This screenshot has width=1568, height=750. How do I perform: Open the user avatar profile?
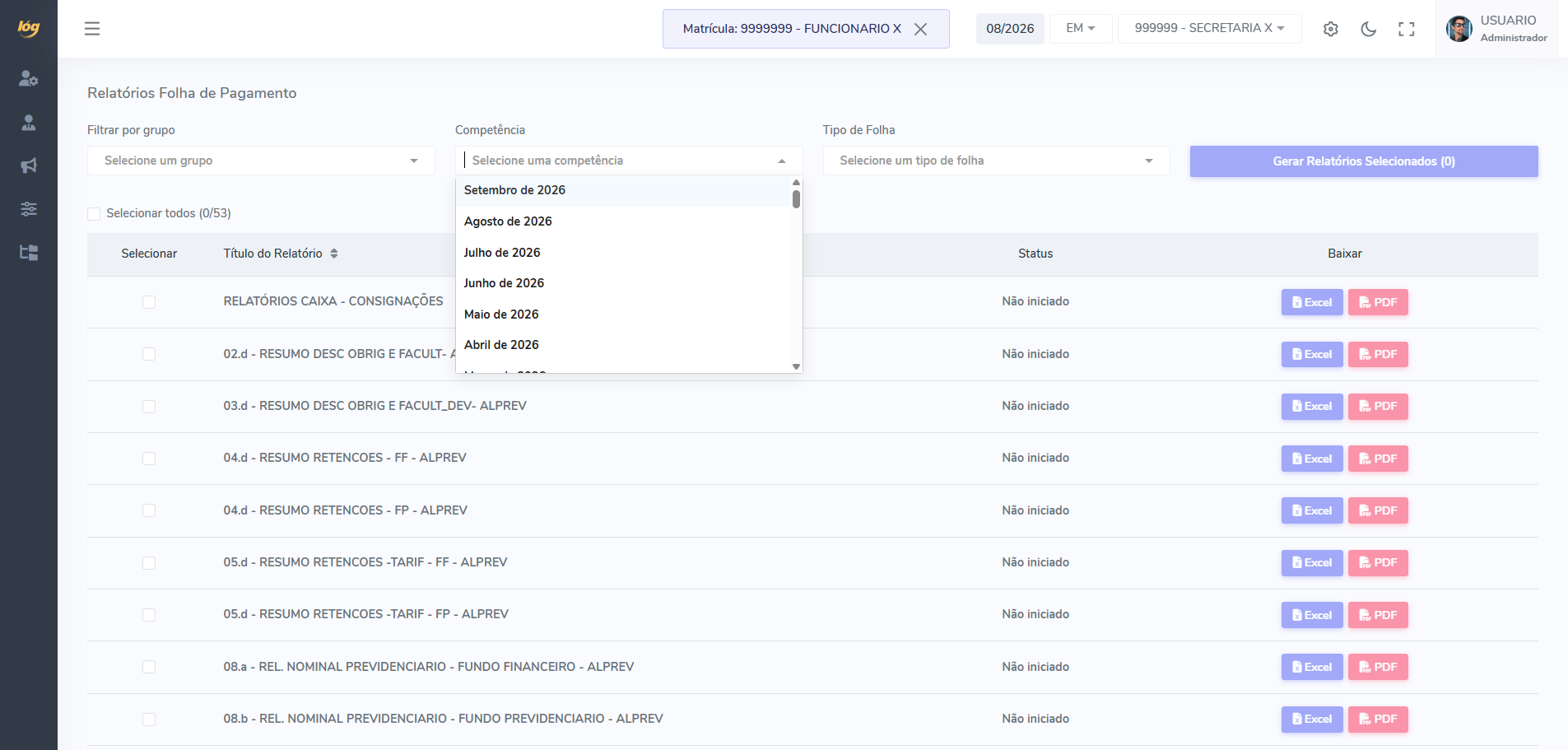click(1459, 29)
